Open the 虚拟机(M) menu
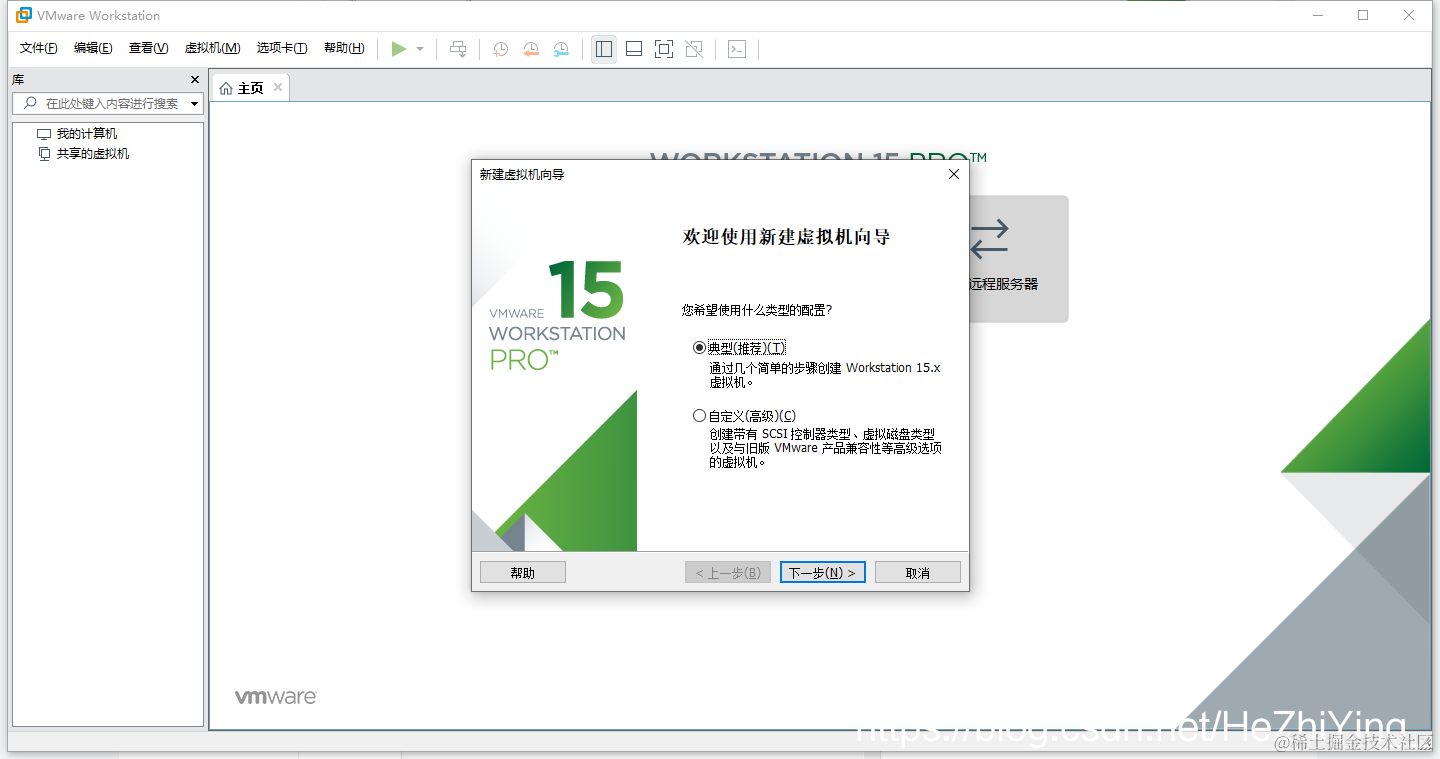Image resolution: width=1440 pixels, height=759 pixels. pyautogui.click(x=212, y=48)
